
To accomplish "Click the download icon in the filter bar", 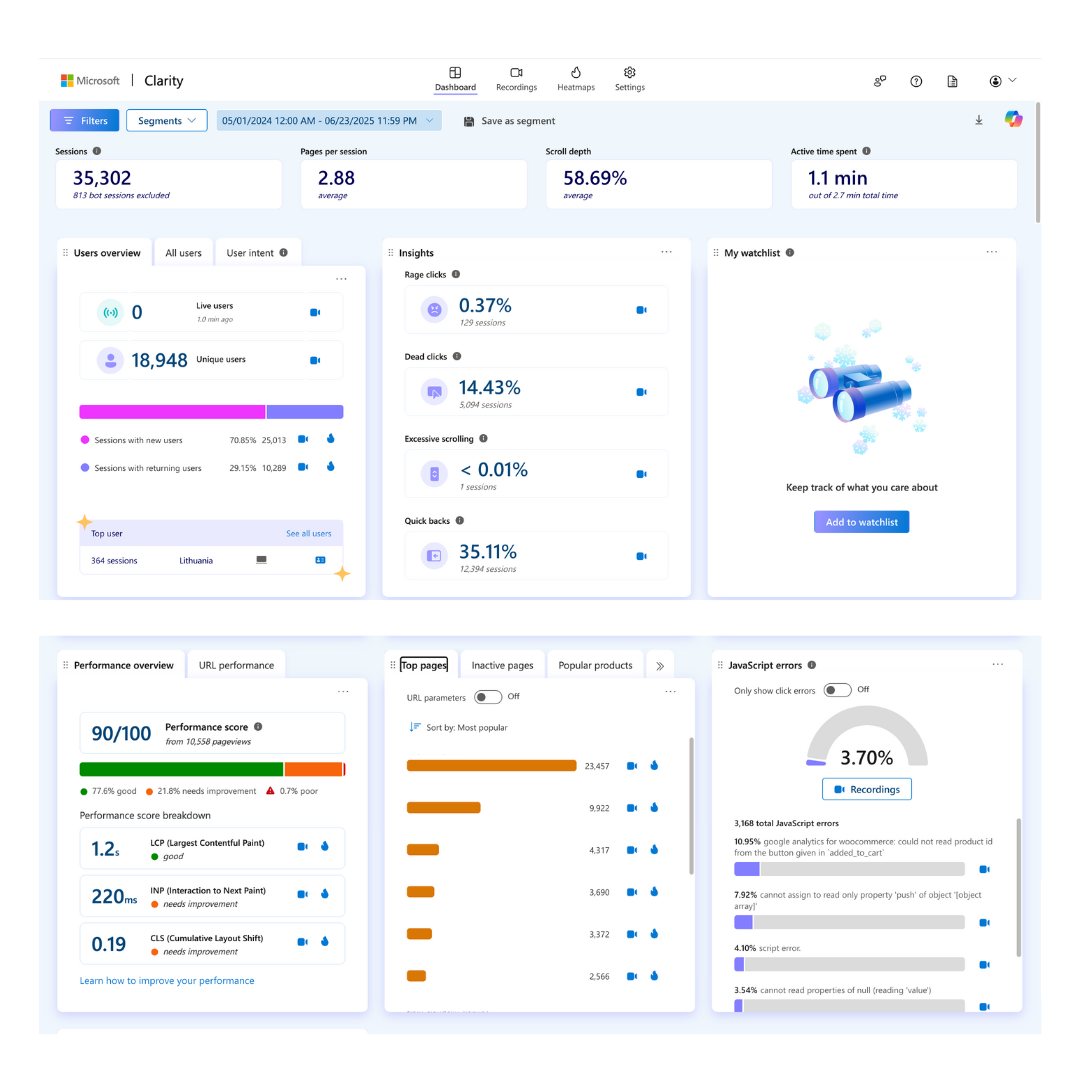I will 979,120.
